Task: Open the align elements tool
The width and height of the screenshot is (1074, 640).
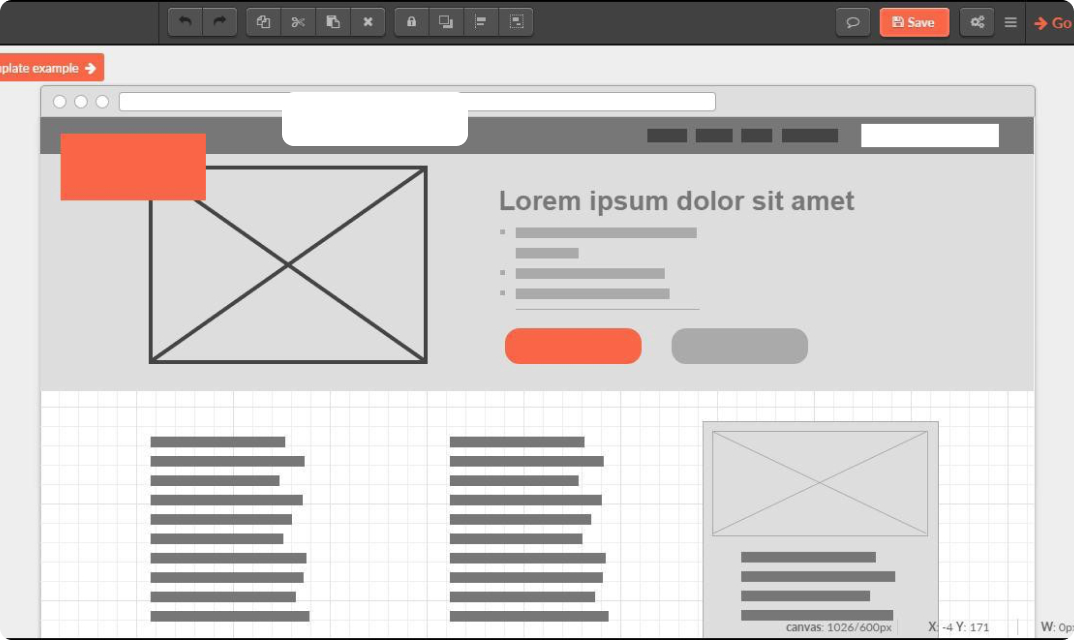Action: (481, 22)
